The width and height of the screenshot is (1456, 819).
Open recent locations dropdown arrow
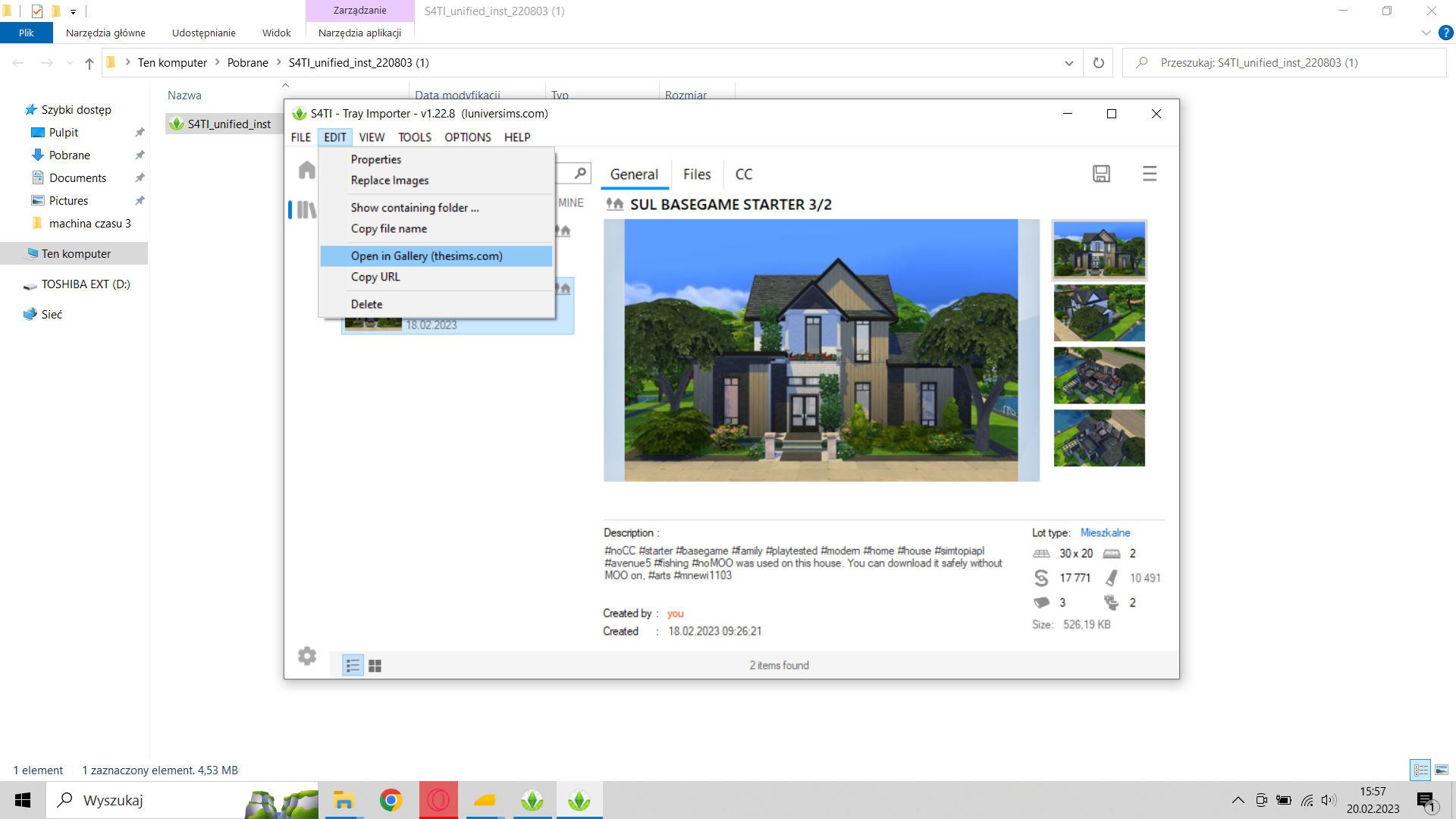tap(70, 63)
